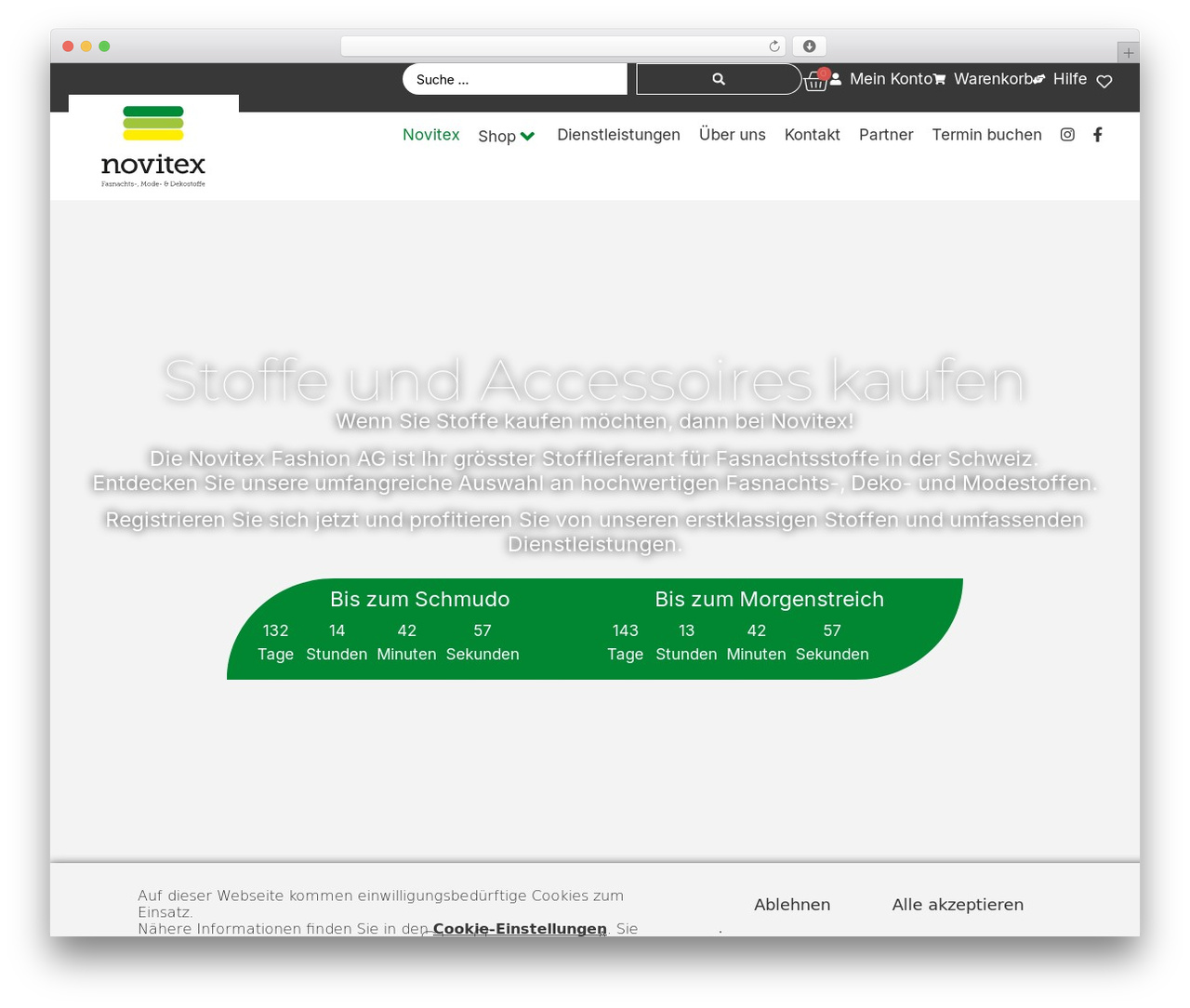Open the Cookie-Einstellungen link

520,929
